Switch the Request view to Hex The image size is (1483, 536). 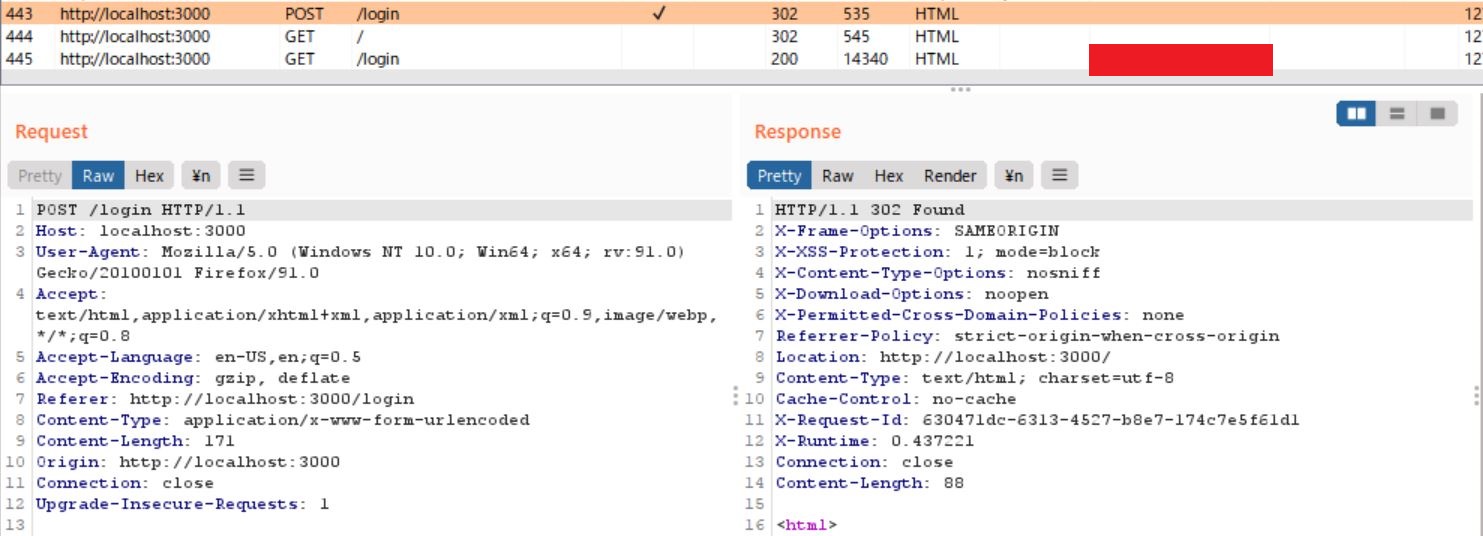(149, 176)
